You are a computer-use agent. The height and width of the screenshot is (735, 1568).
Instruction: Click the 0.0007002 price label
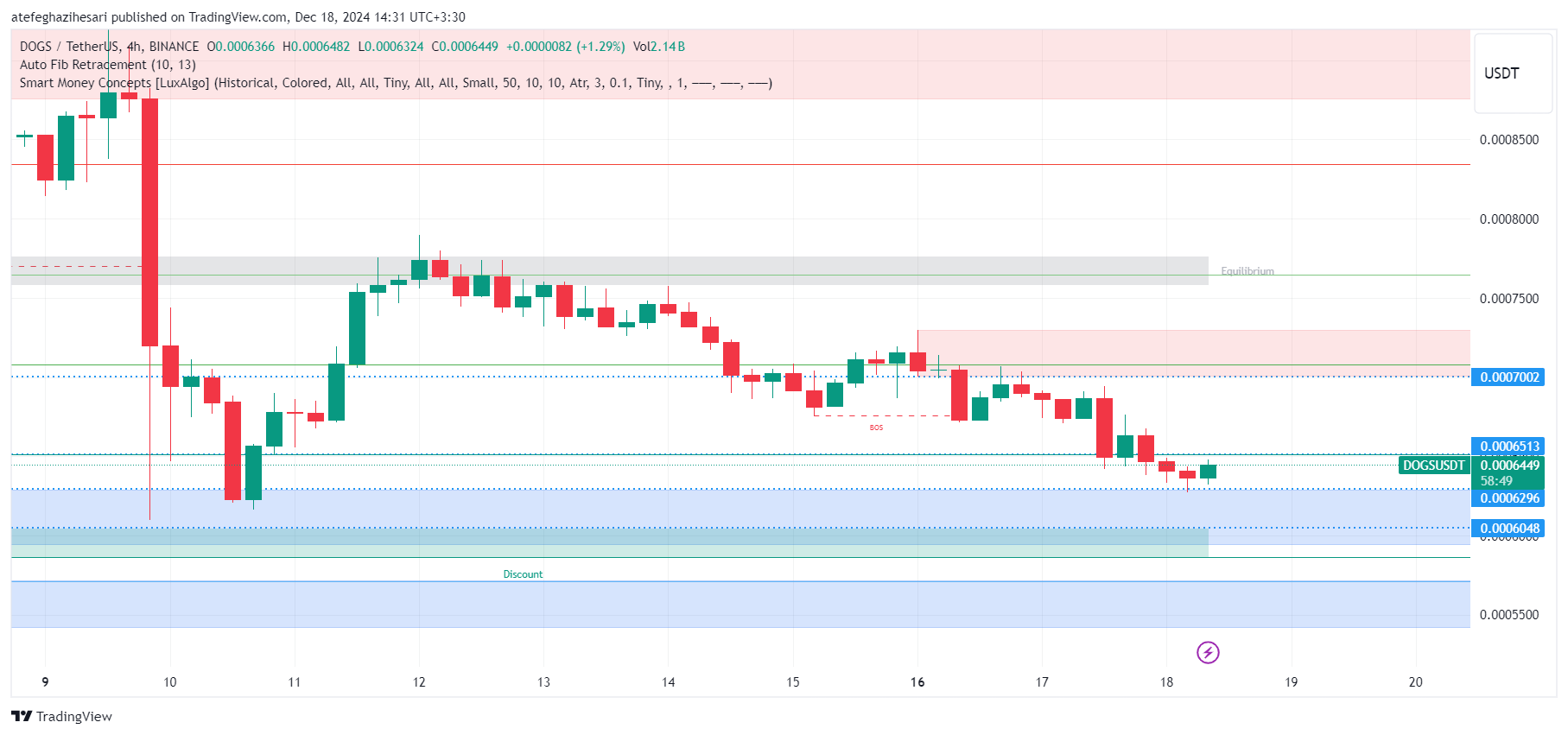coord(1509,377)
